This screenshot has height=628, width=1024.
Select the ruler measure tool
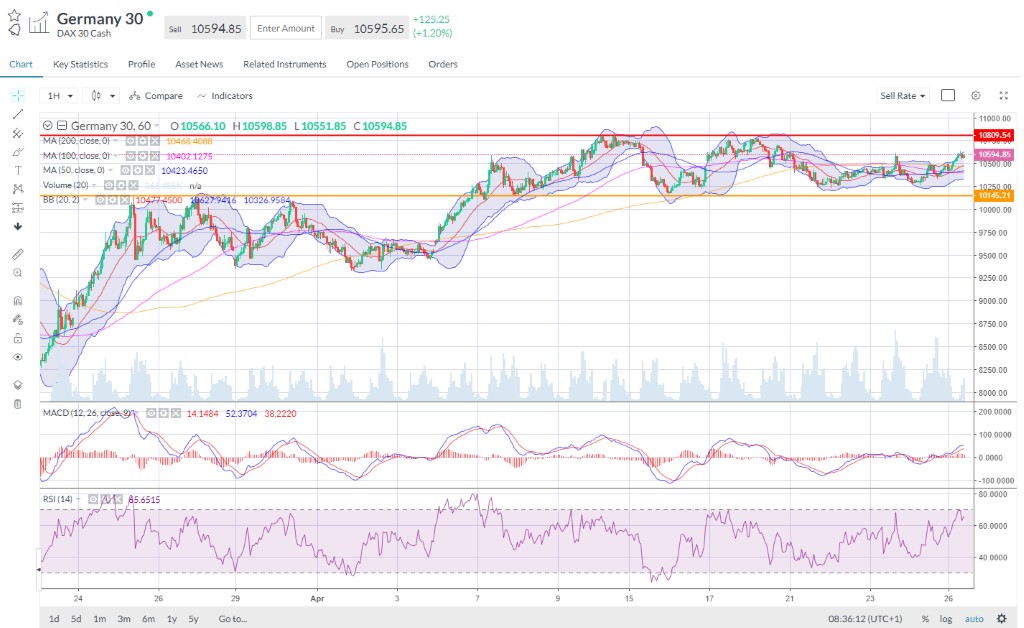pyautogui.click(x=18, y=254)
